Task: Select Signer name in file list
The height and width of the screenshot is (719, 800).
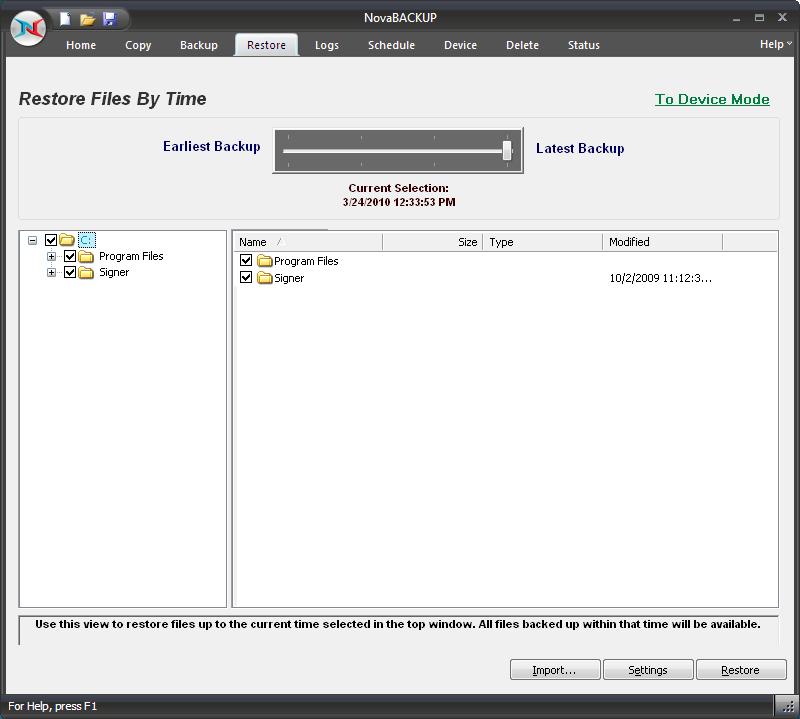Action: pos(289,278)
